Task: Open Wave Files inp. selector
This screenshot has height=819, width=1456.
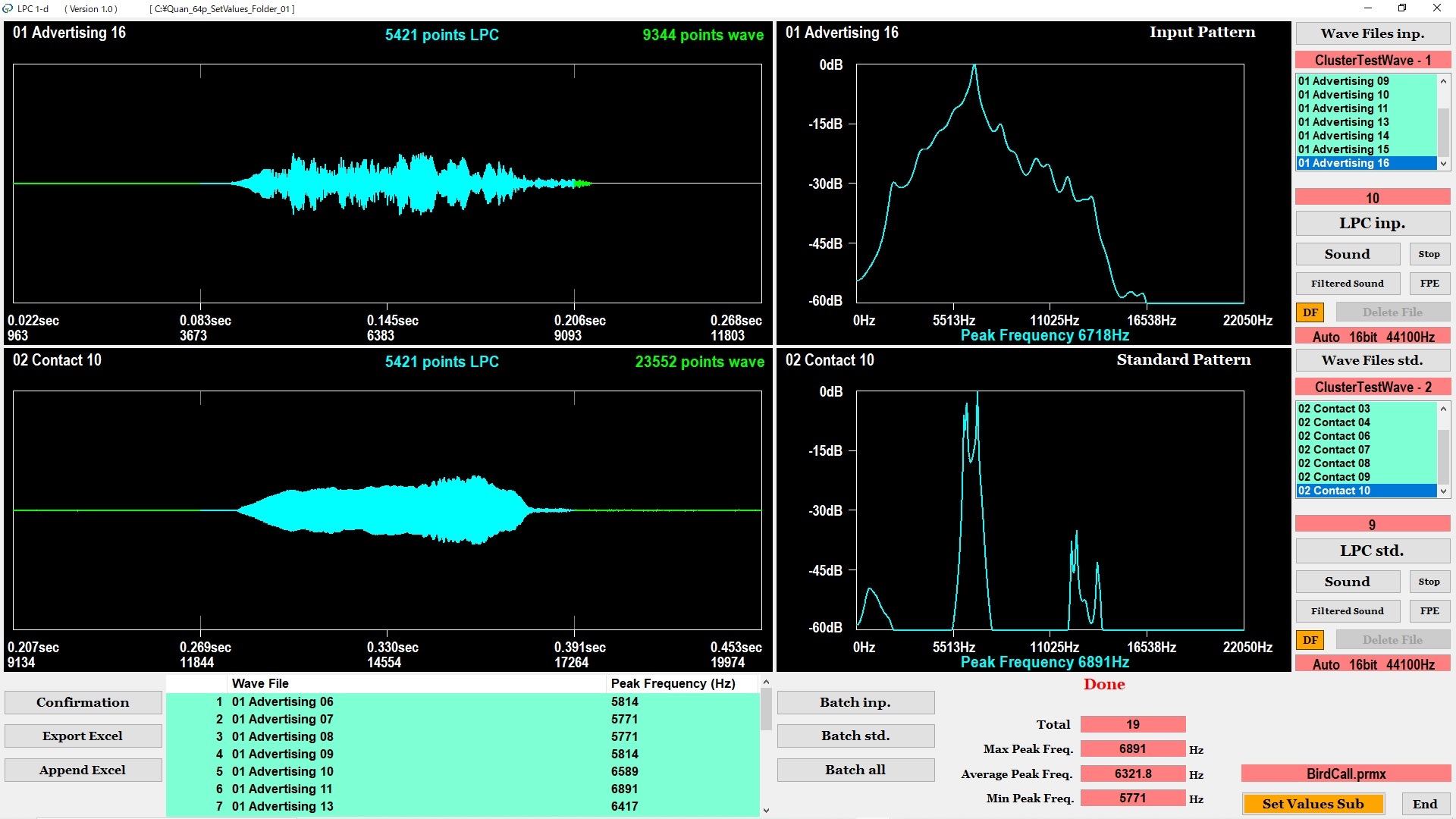Action: (x=1372, y=33)
